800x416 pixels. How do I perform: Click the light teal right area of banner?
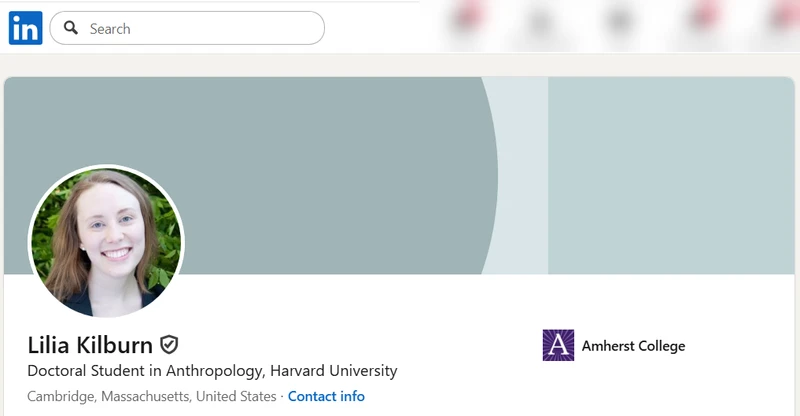tap(670, 175)
